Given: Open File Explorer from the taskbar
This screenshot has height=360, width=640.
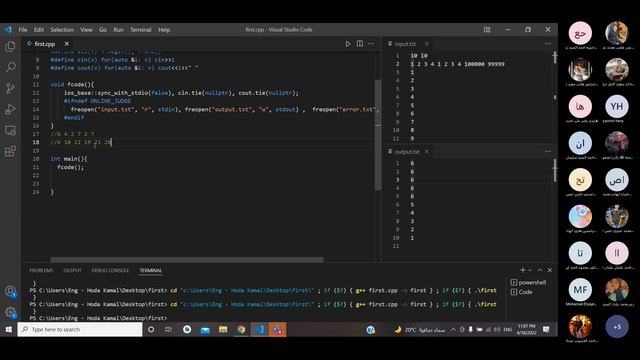Looking at the screenshot, I should click(x=223, y=329).
